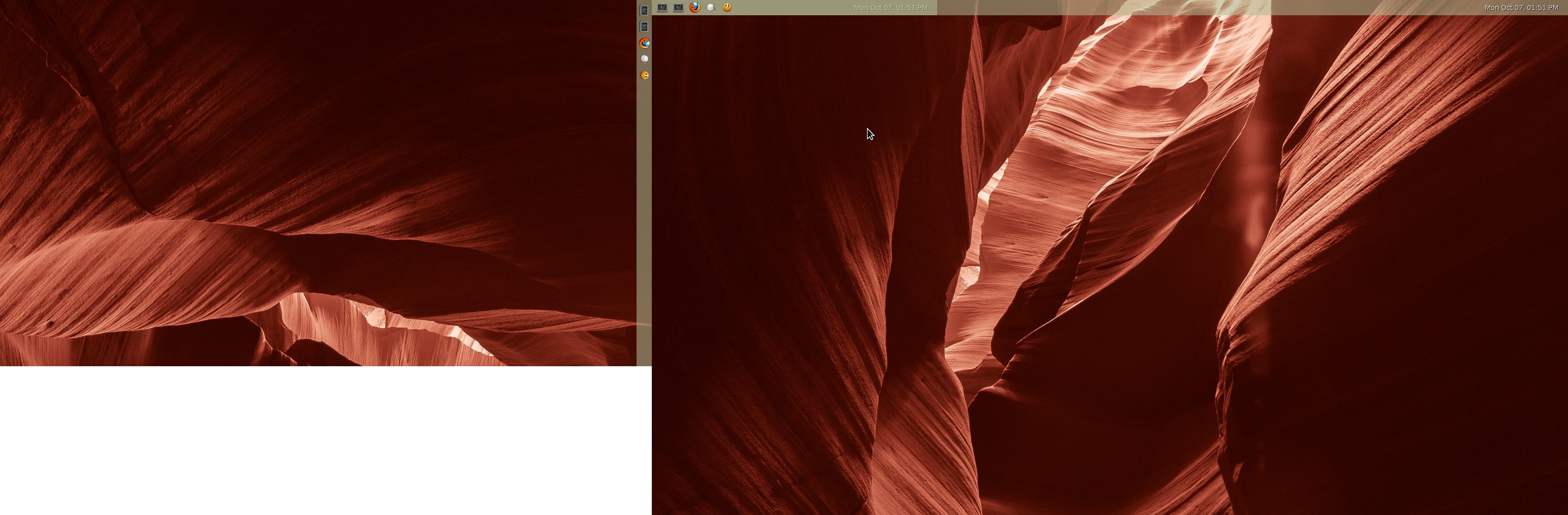Open the topmost terminal in vertical panel
Viewport: 1568px width, 515px height.
644,10
